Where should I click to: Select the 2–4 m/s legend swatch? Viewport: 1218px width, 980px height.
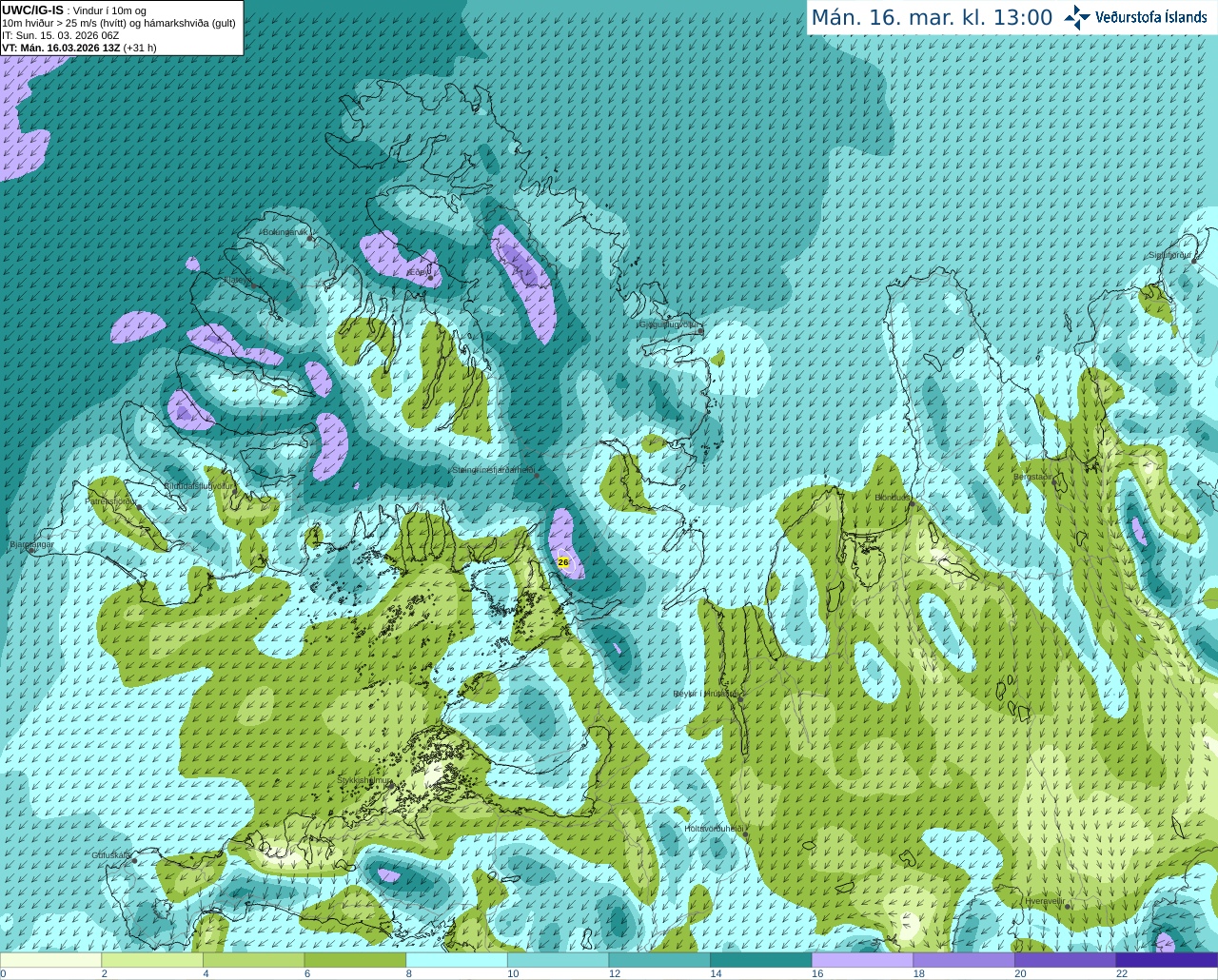point(152,960)
